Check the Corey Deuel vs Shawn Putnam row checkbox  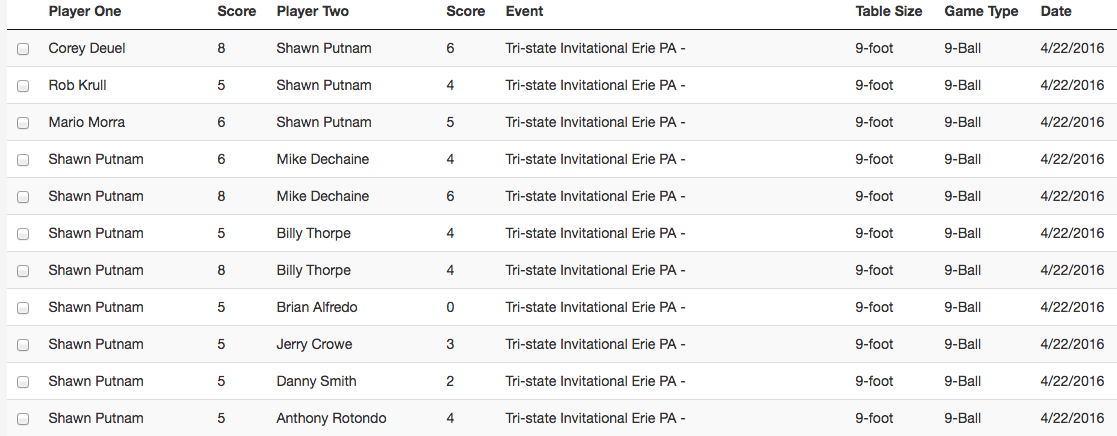click(x=23, y=48)
